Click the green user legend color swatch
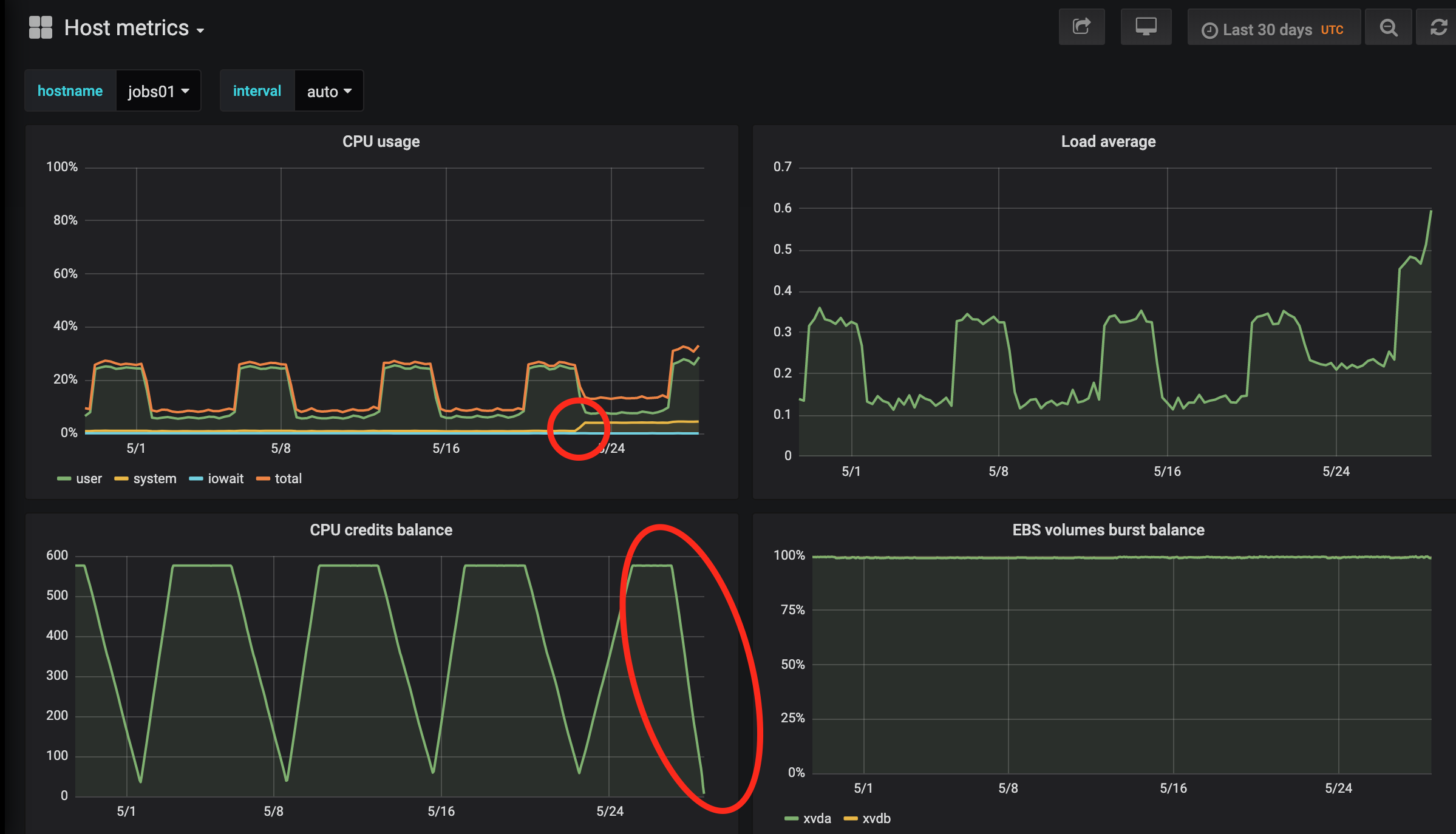1456x834 pixels. coord(64,480)
